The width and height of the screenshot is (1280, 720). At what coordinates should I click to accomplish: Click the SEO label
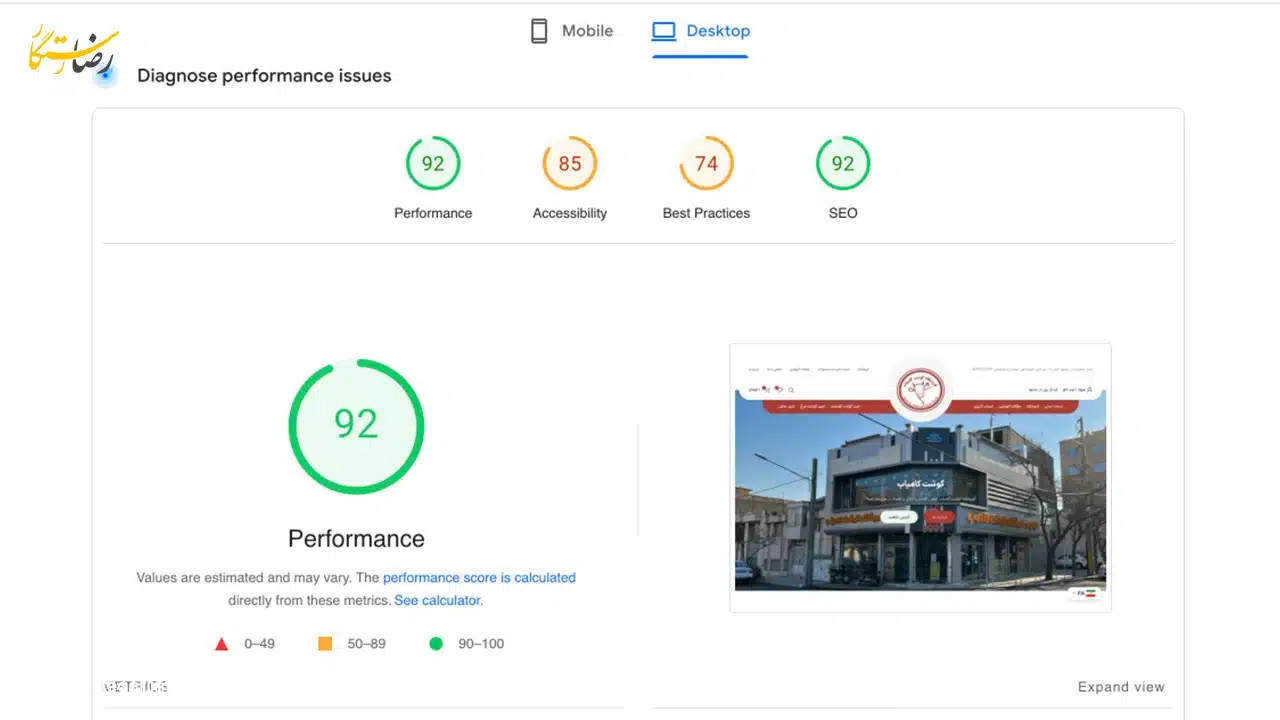click(x=843, y=213)
